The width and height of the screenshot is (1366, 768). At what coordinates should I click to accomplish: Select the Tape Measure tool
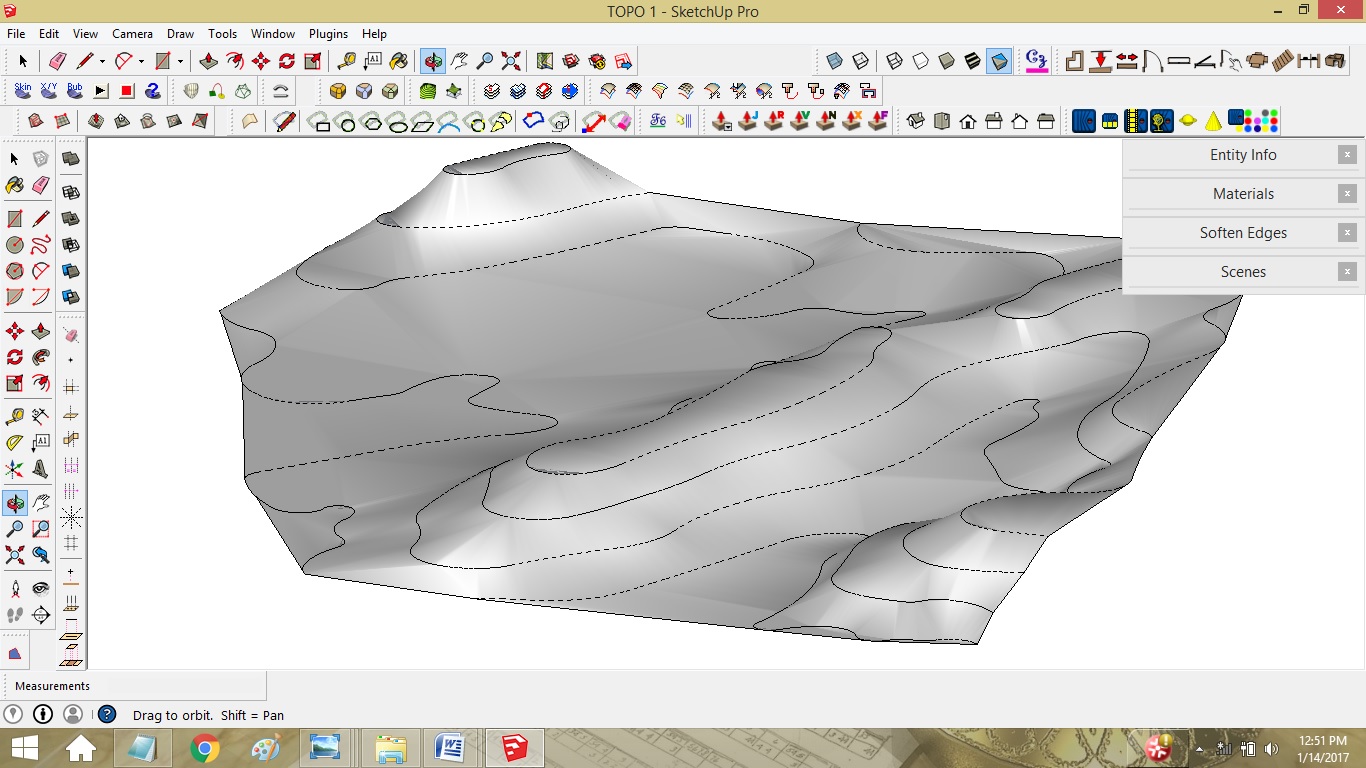pyautogui.click(x=345, y=61)
